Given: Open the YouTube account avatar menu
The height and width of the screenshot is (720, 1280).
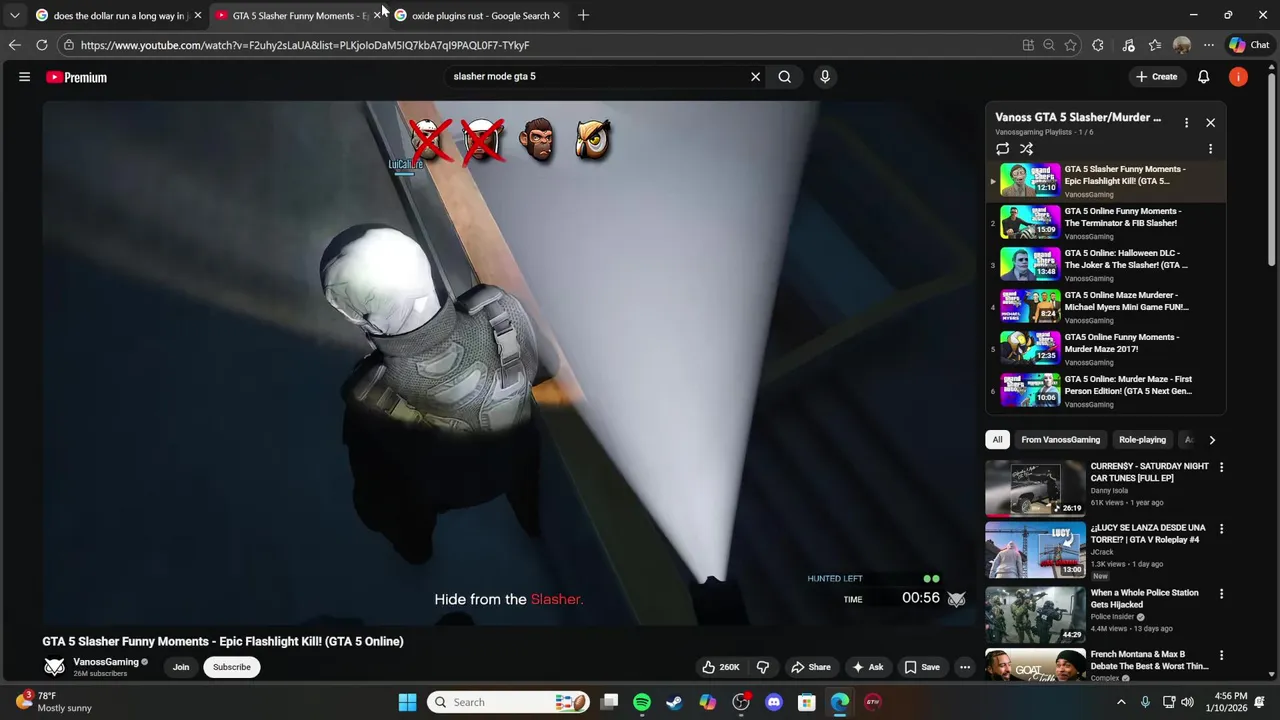Looking at the screenshot, I should [x=1238, y=77].
